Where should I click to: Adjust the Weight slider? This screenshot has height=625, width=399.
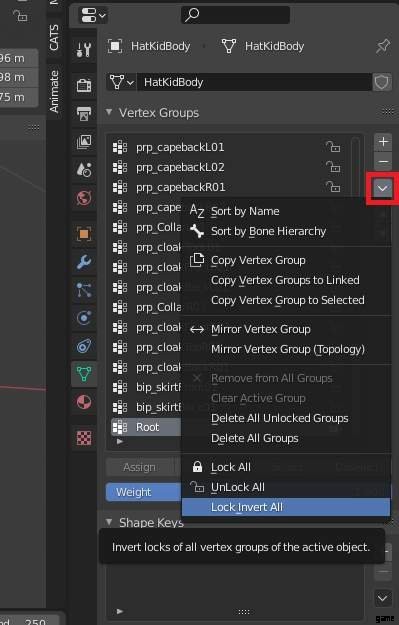(143, 492)
